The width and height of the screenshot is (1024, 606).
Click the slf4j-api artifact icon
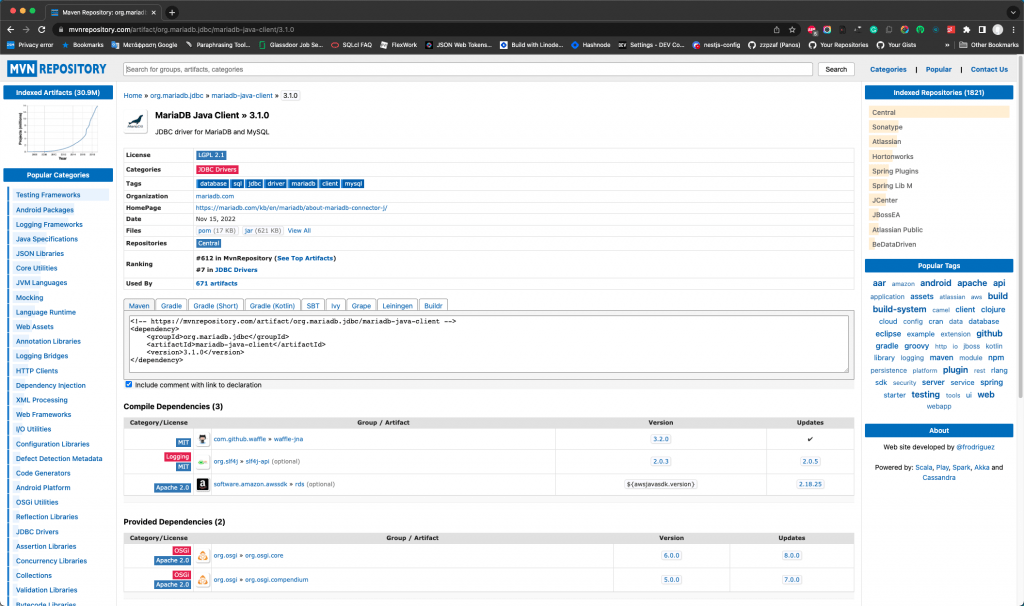[202, 462]
